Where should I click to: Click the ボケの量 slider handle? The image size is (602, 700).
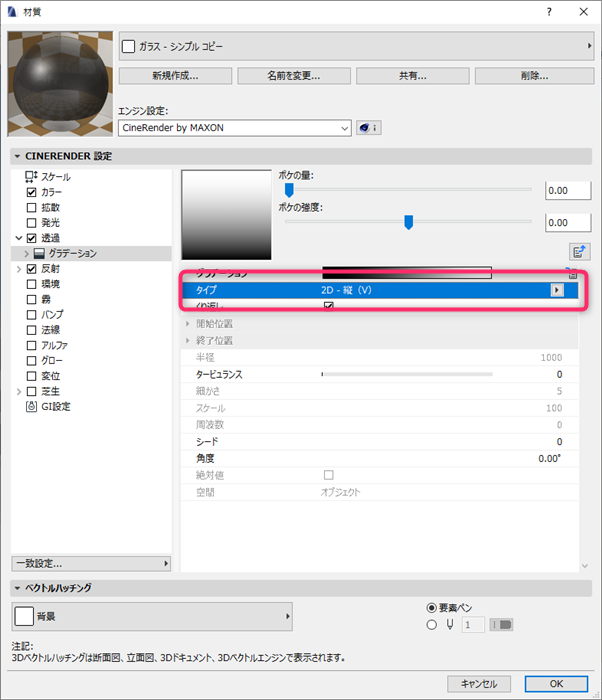point(289,190)
